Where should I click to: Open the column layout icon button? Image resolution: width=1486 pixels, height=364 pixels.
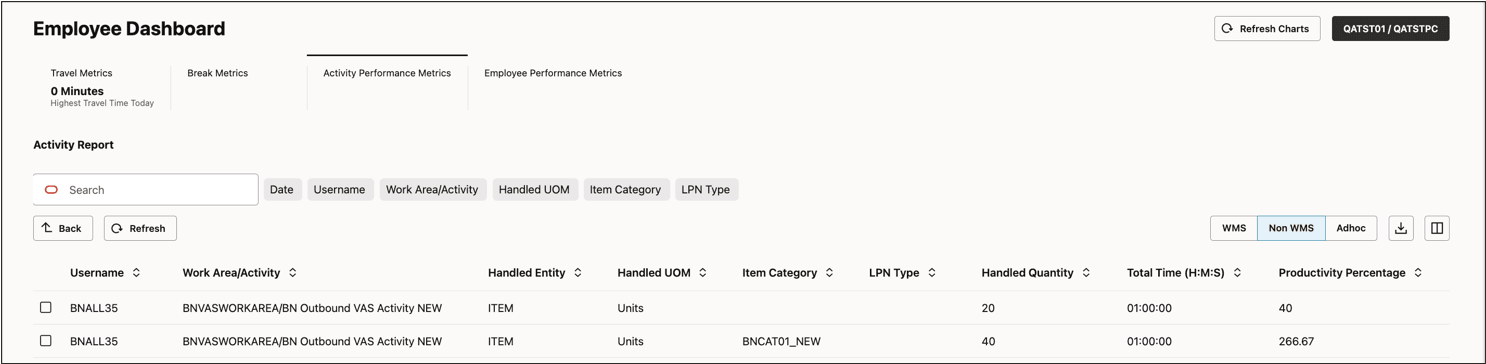(x=1437, y=228)
